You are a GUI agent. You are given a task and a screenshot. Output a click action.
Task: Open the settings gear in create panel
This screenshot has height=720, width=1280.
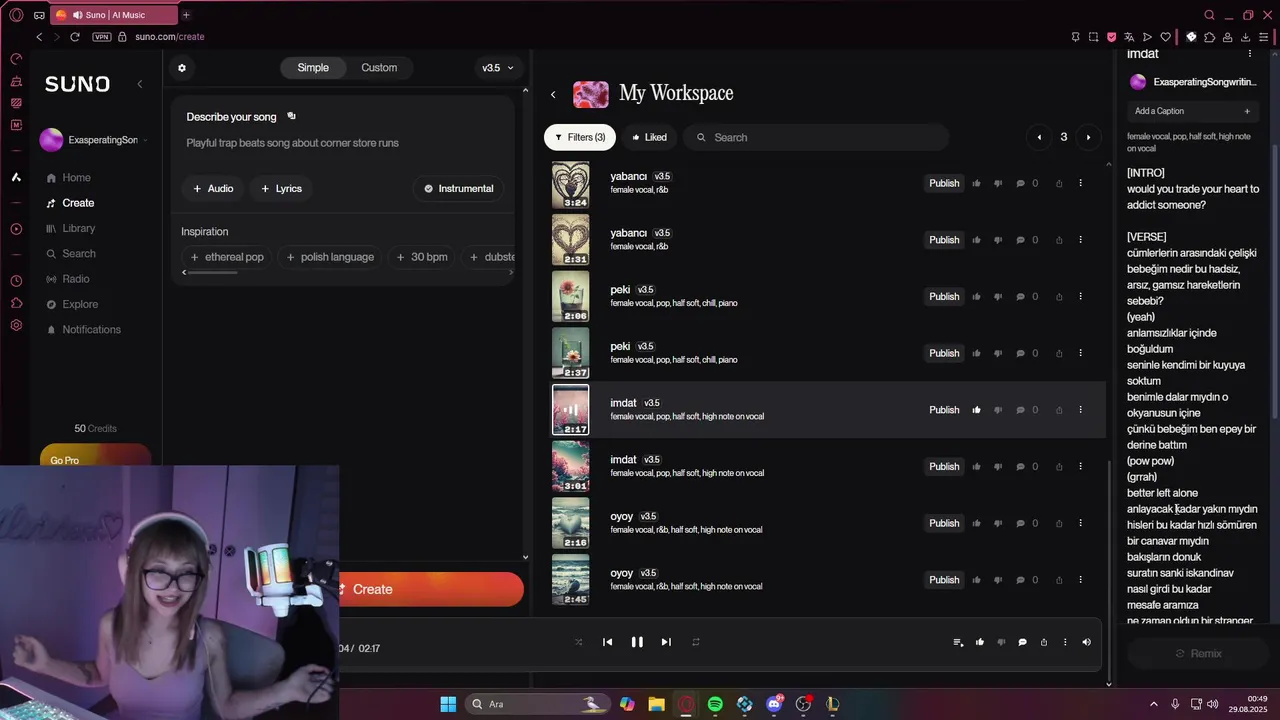click(x=182, y=68)
